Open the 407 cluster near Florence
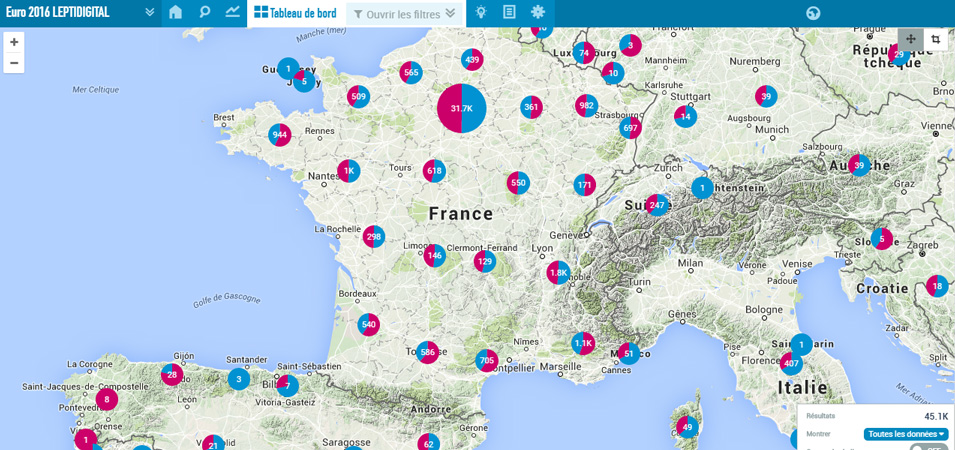 [x=791, y=364]
